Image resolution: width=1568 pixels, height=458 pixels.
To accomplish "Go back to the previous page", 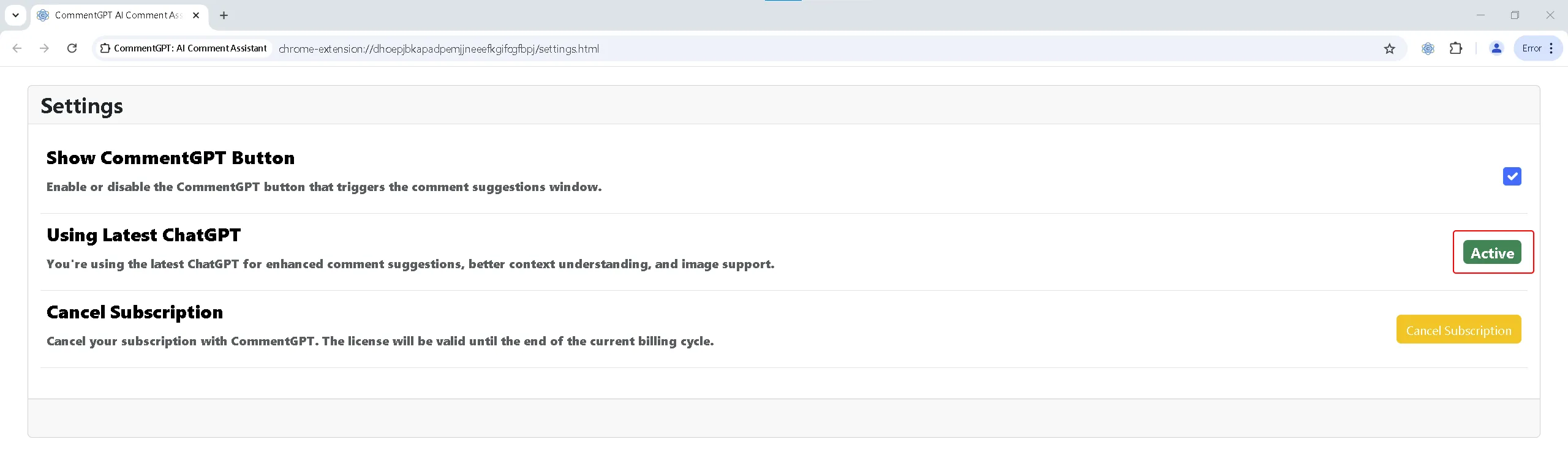I will pos(17,48).
